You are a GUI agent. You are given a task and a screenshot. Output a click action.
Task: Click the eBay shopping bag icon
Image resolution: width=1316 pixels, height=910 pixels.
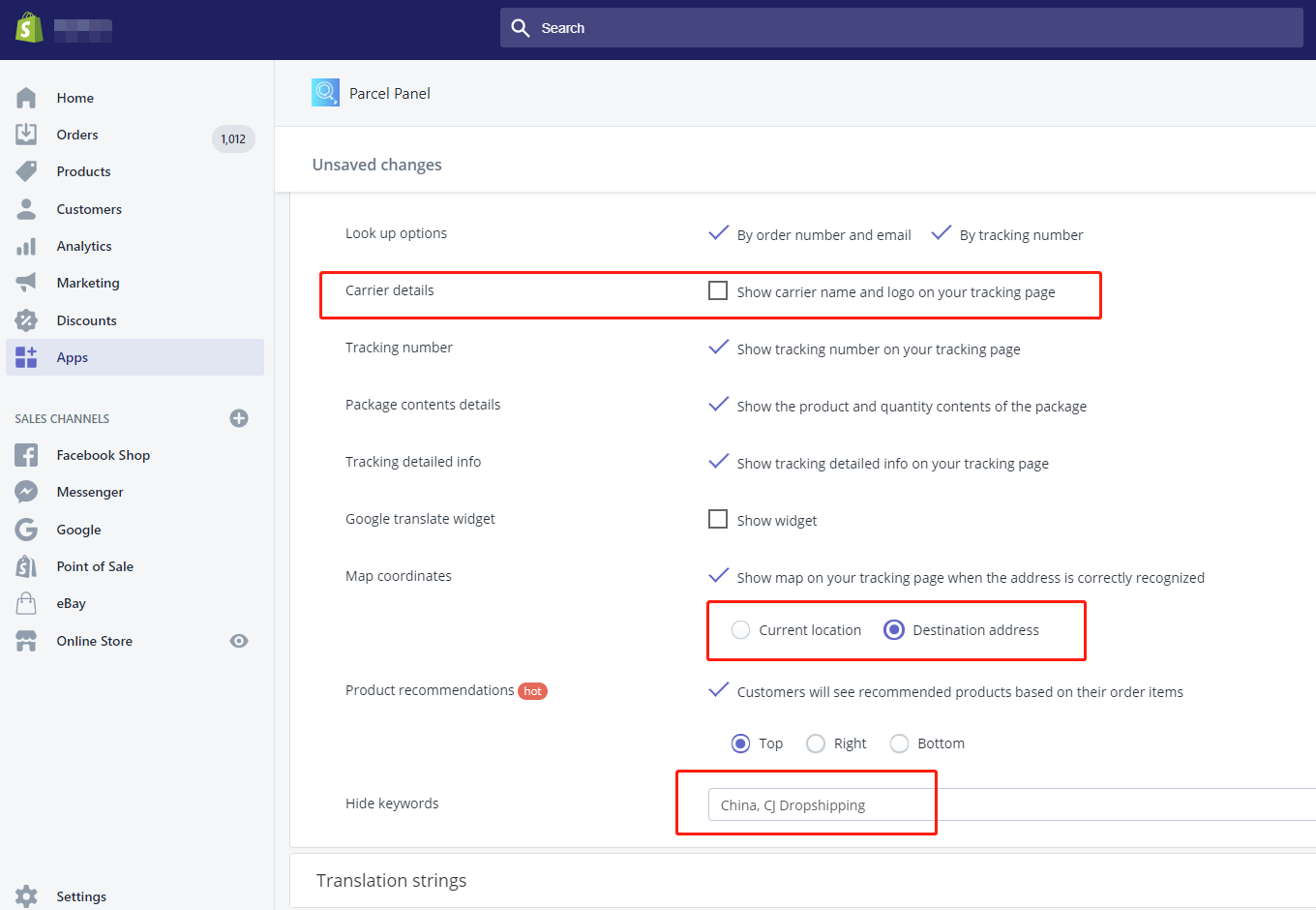pos(26,603)
